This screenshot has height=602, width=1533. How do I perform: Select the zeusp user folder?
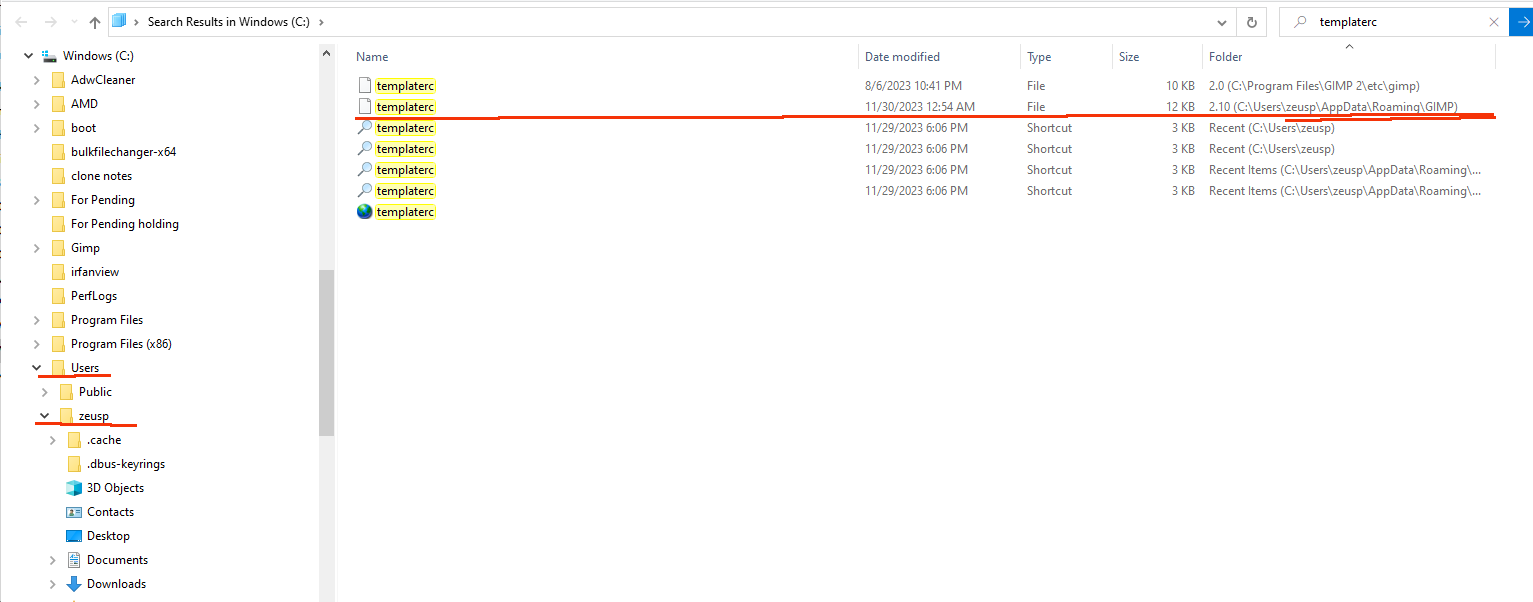[93, 416]
